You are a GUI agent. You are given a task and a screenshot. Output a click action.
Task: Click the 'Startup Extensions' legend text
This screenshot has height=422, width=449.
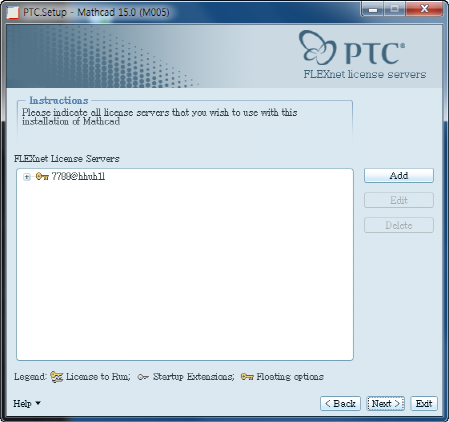tap(193, 377)
